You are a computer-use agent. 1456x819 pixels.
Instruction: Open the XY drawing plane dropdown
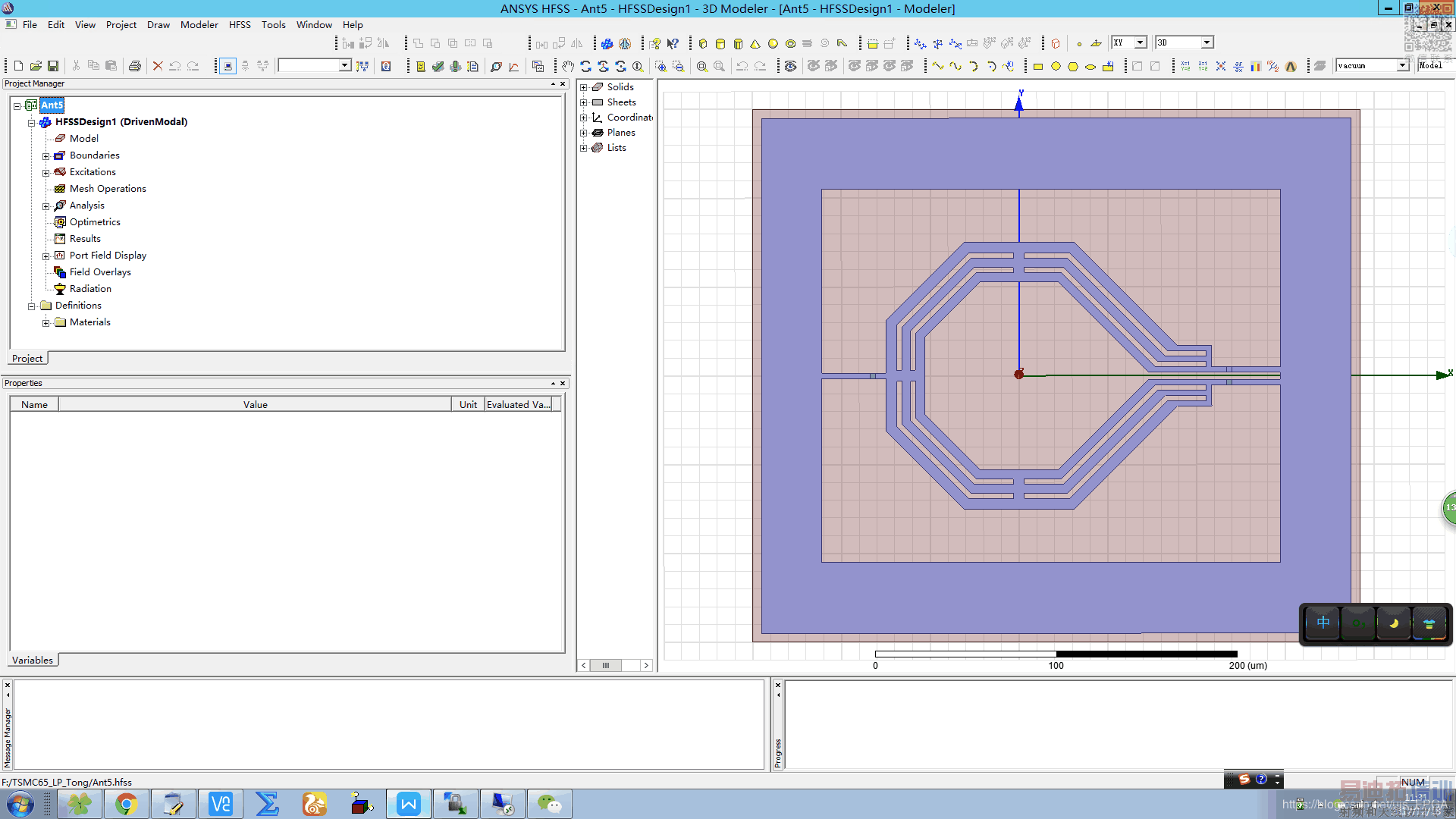point(1140,42)
